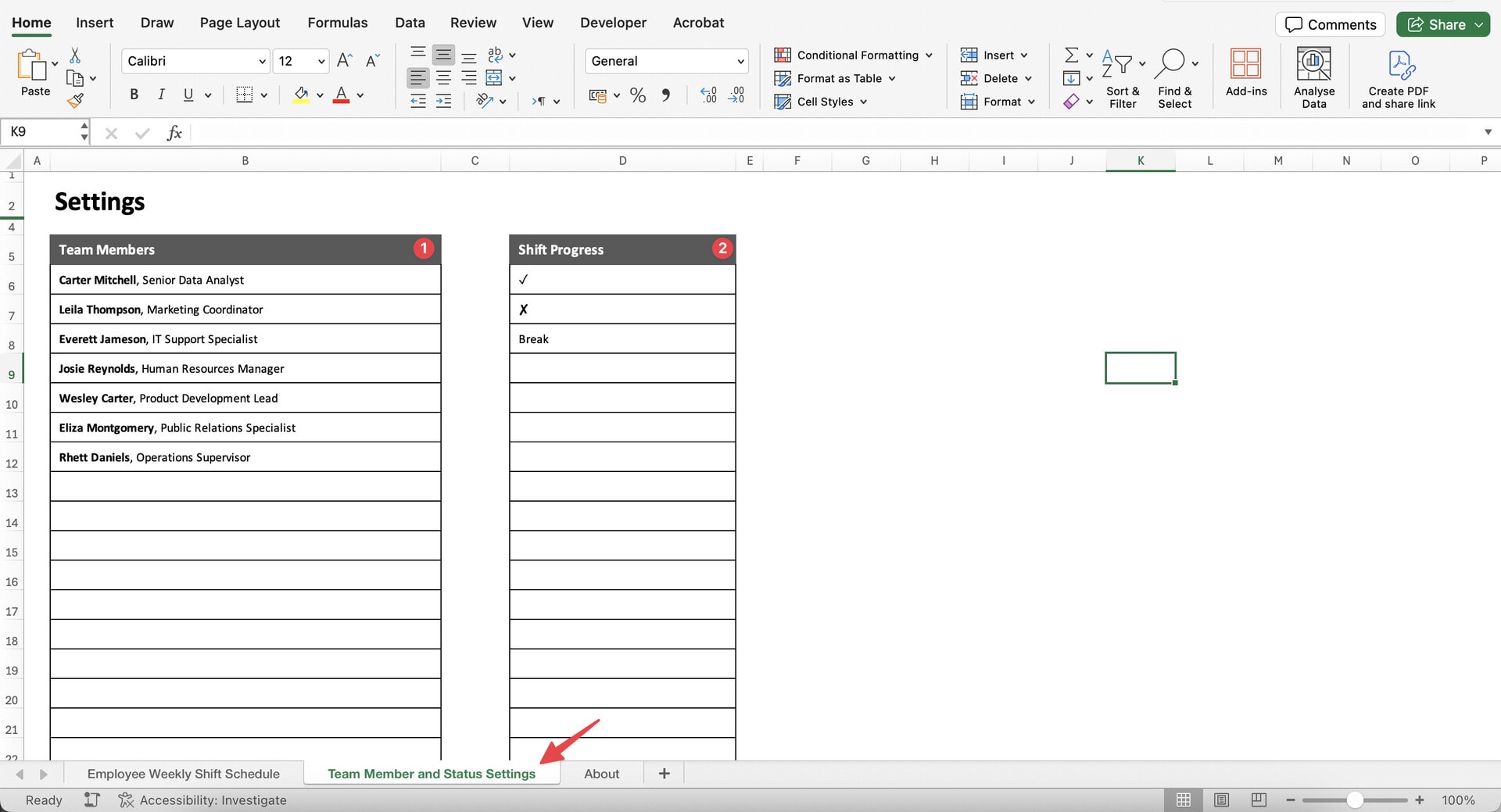Switch to the About sheet tab
This screenshot has width=1501, height=812.
coord(601,774)
